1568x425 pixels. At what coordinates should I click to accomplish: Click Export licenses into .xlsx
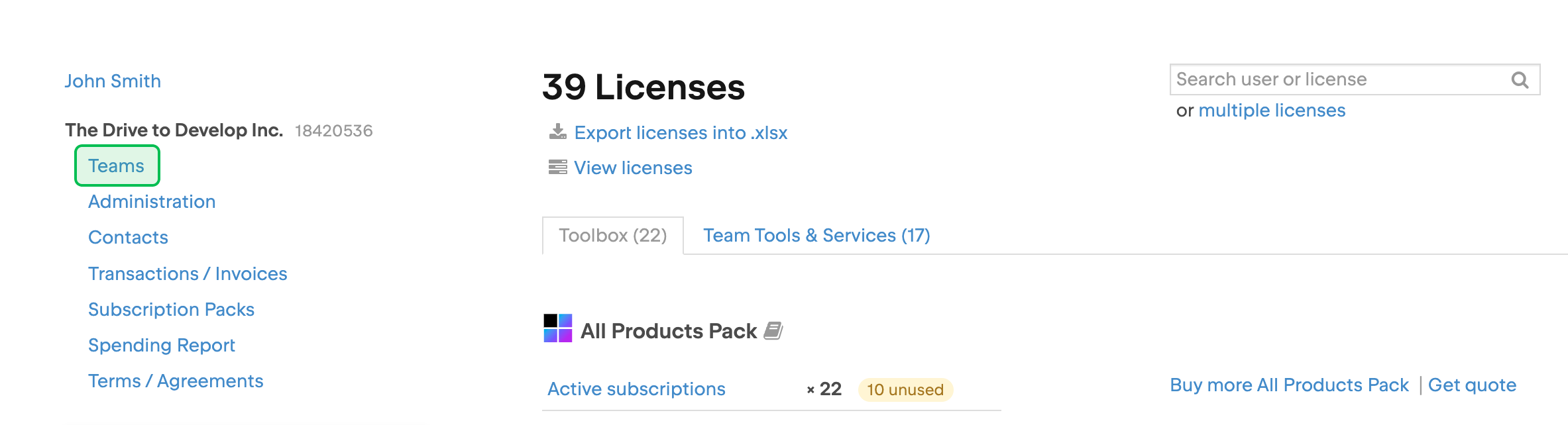click(681, 132)
